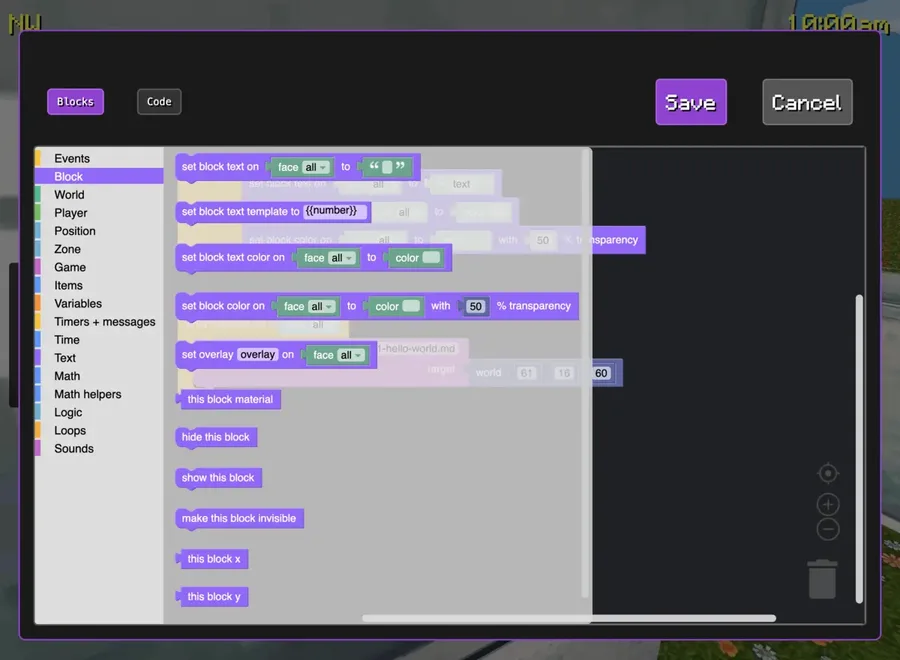
Task: Select the Events category in the sidebar
Action: pos(72,158)
